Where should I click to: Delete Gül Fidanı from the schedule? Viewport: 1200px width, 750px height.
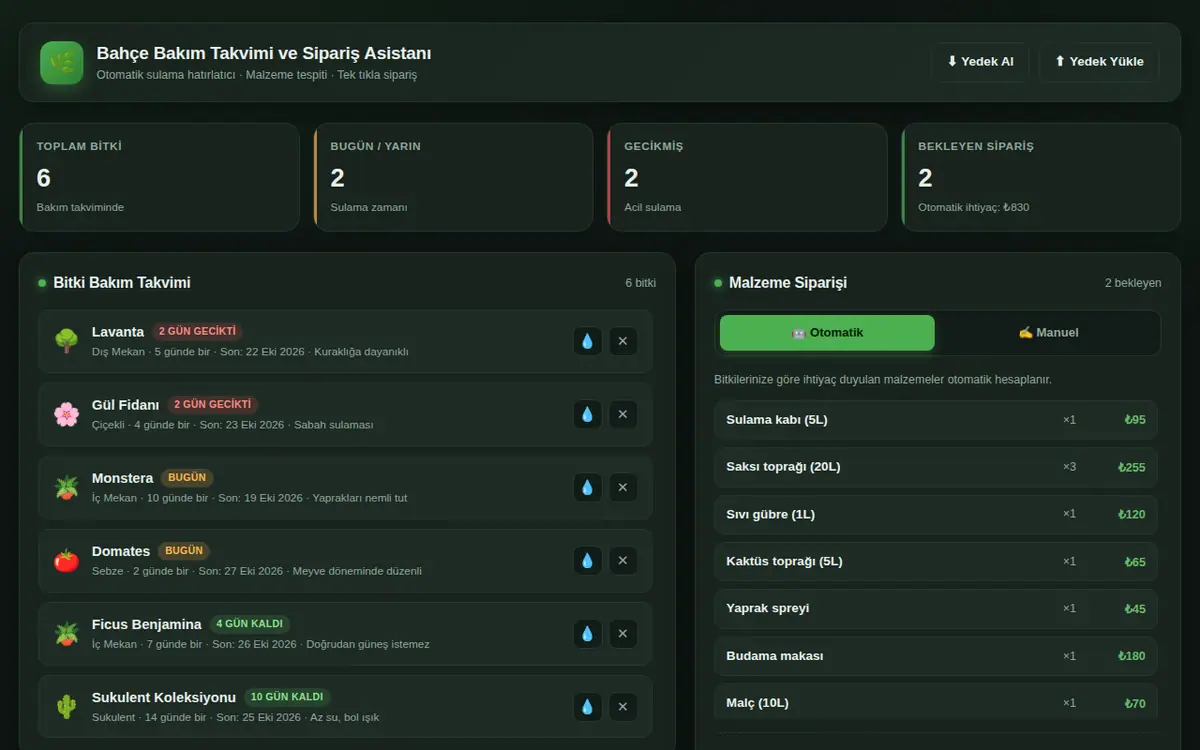point(623,414)
